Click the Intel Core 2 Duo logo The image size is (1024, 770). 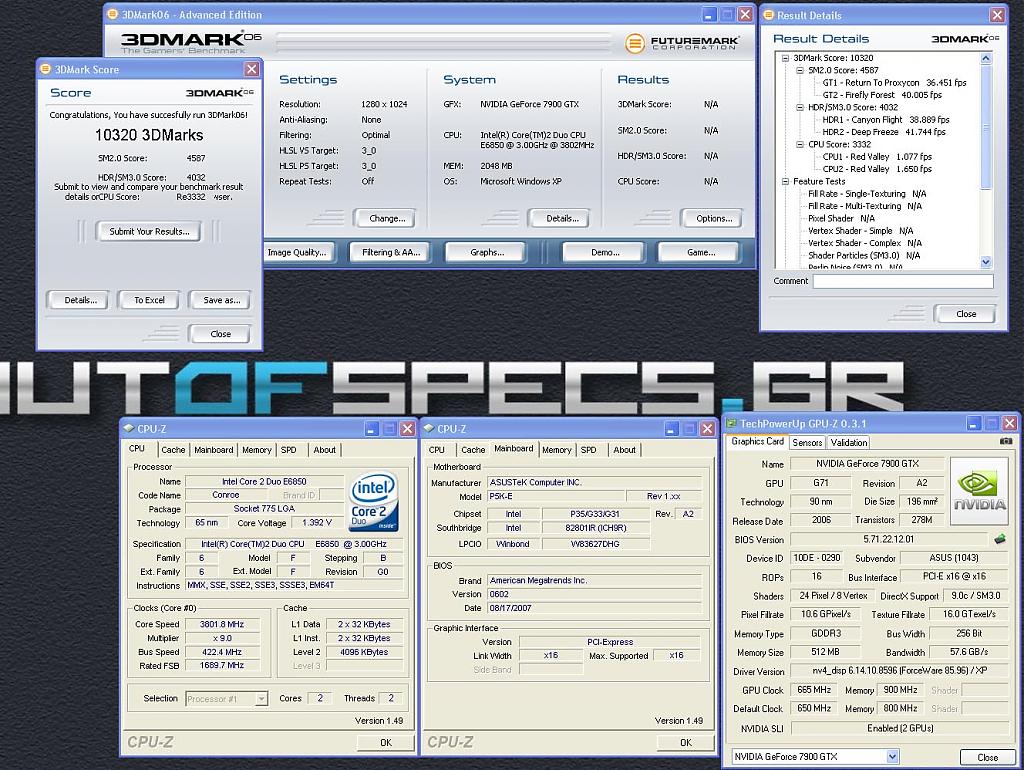point(374,501)
